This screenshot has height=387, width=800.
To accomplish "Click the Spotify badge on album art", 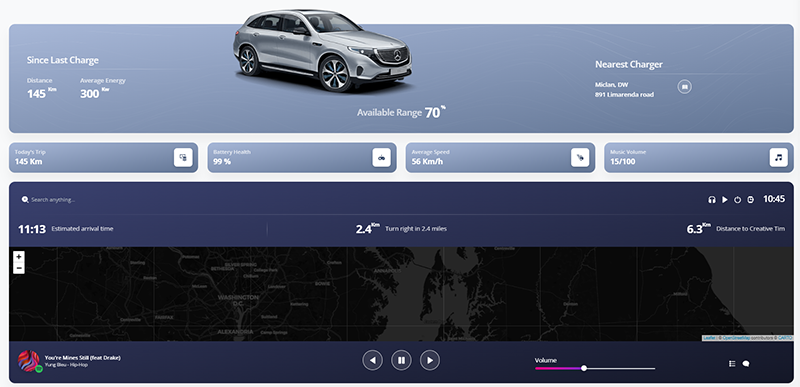I will [x=38, y=368].
